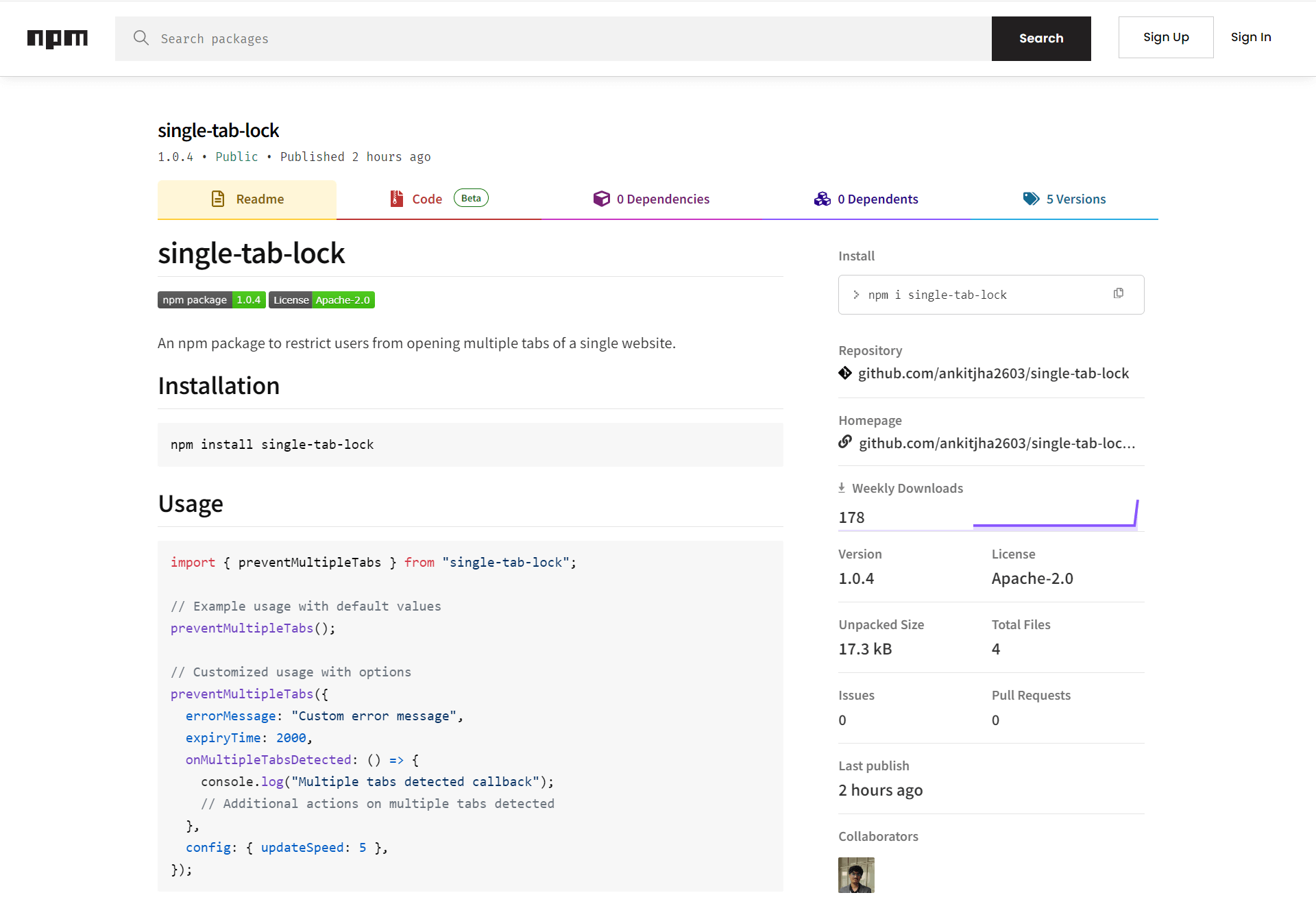Click the Search button
Image resolution: width=1316 pixels, height=906 pixels.
pyautogui.click(x=1041, y=38)
